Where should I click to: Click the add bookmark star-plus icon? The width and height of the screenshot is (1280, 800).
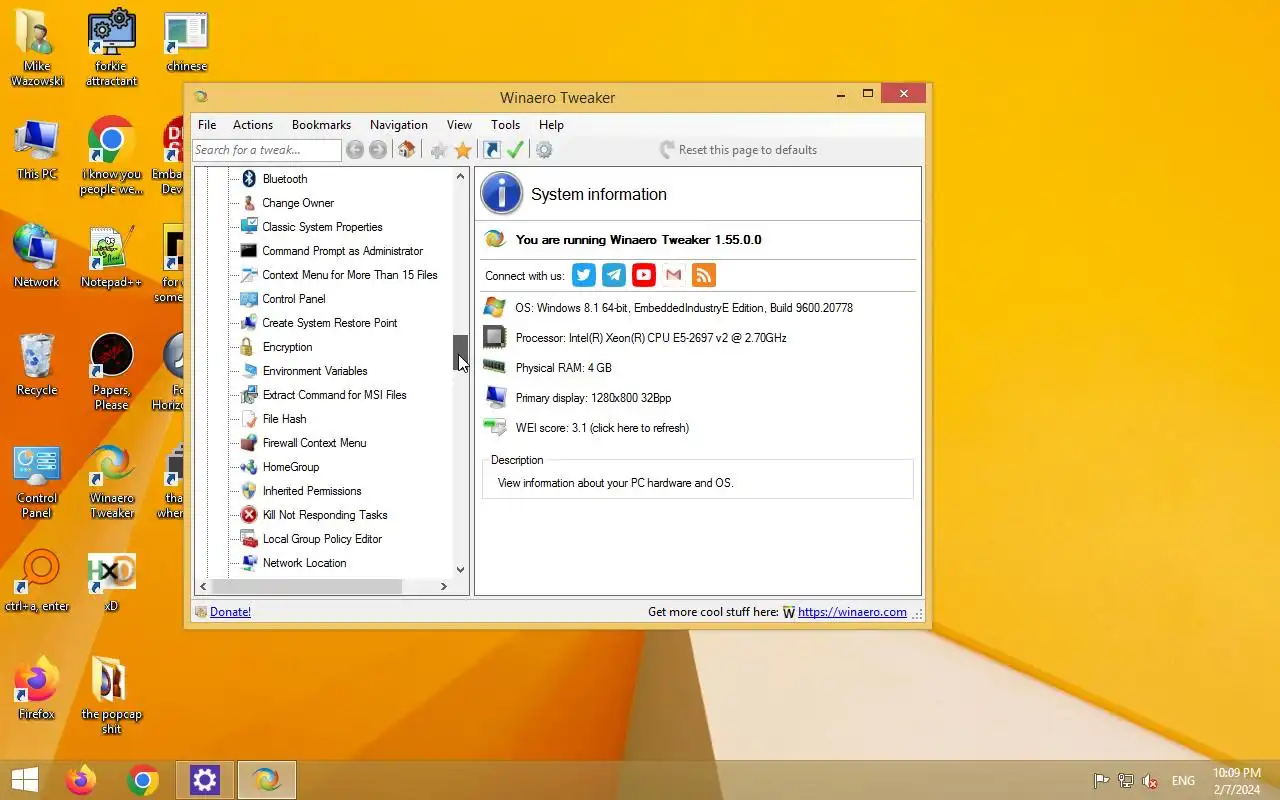click(438, 150)
